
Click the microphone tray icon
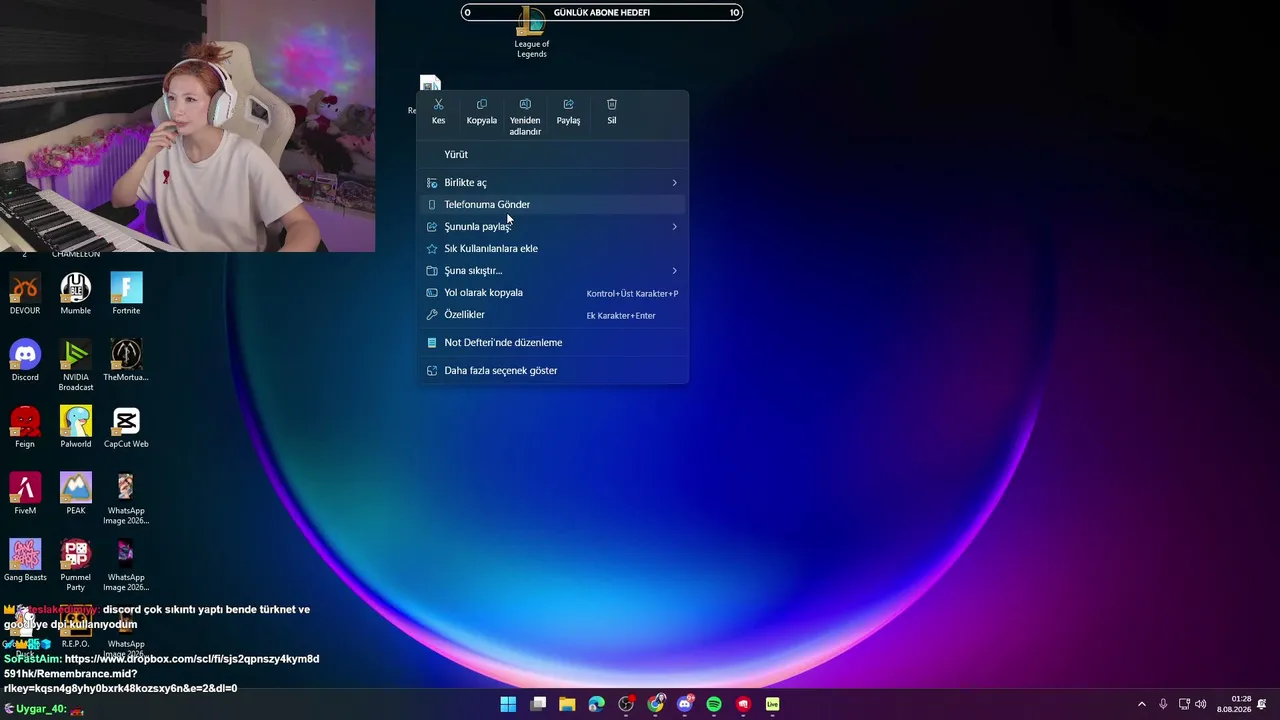(x=1163, y=704)
